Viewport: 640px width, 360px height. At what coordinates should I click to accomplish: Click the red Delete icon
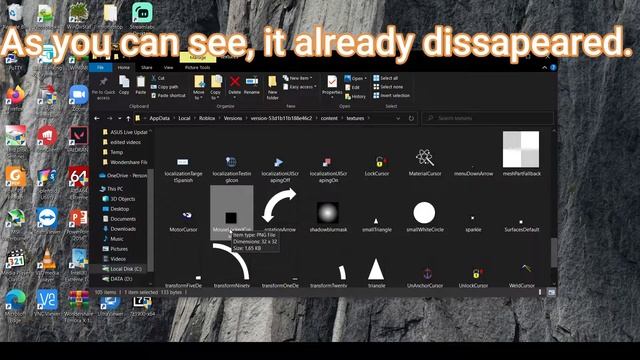[235, 82]
